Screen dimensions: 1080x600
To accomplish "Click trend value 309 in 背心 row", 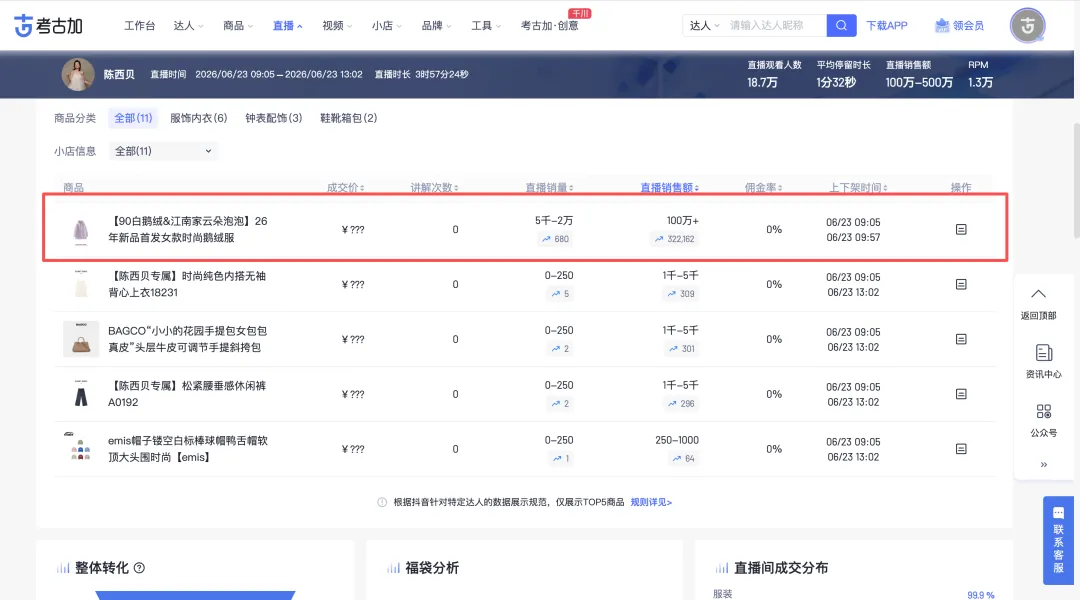I will [687, 294].
